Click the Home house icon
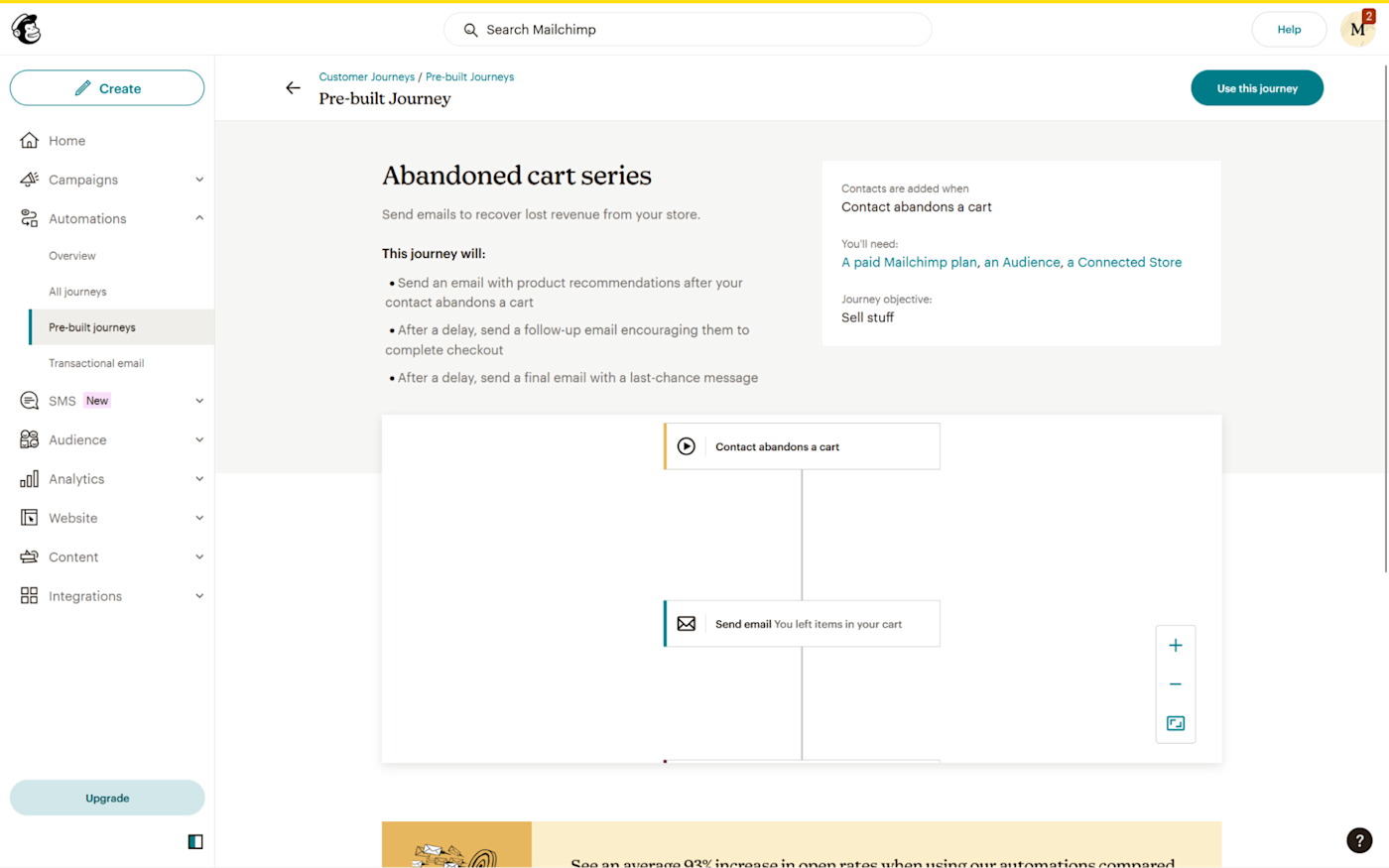 (30, 141)
